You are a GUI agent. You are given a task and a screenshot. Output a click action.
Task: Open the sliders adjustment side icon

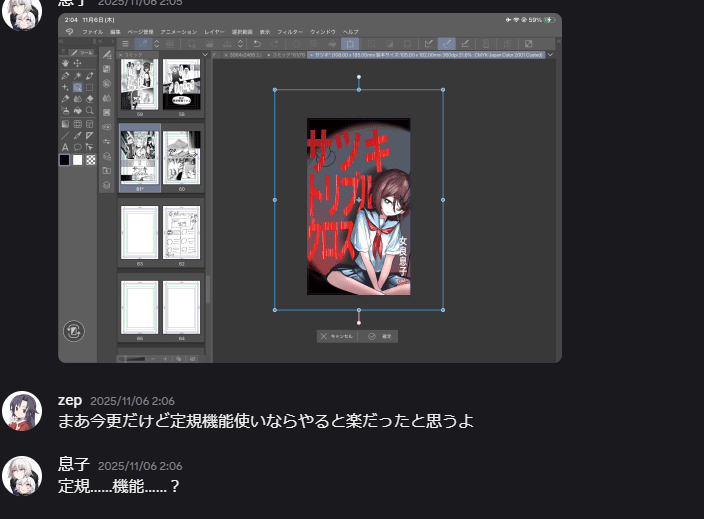click(107, 141)
